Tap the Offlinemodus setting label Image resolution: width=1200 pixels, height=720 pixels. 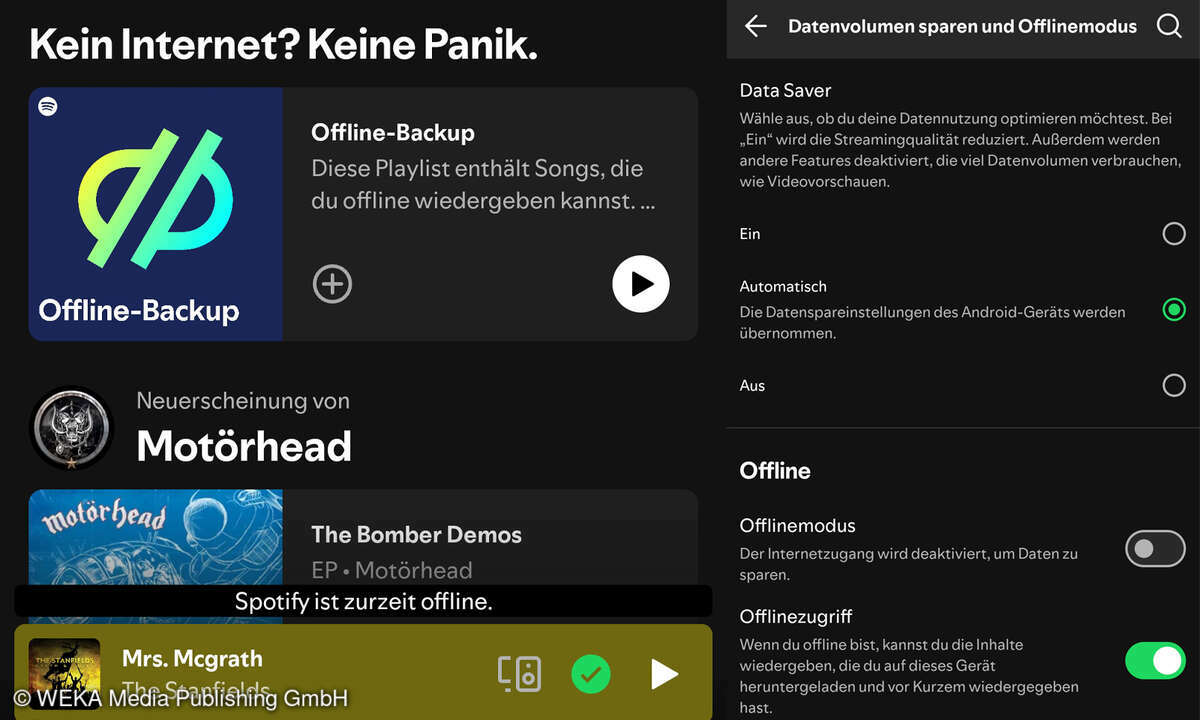click(798, 526)
